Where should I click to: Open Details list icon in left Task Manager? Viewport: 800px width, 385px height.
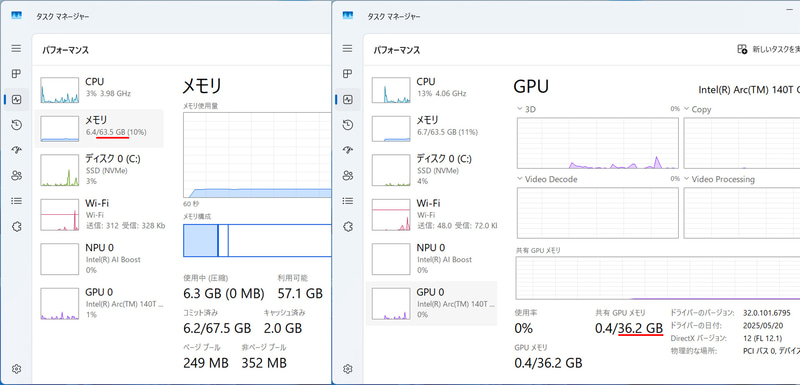pyautogui.click(x=16, y=201)
